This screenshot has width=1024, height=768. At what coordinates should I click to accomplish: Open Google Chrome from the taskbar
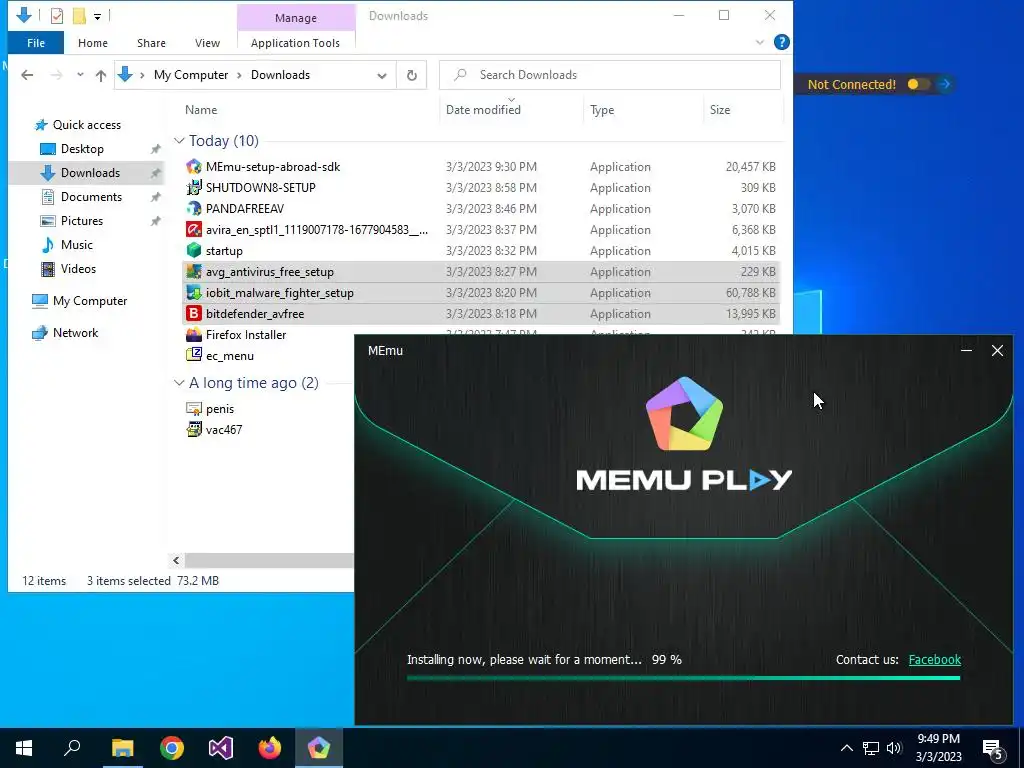[172, 748]
